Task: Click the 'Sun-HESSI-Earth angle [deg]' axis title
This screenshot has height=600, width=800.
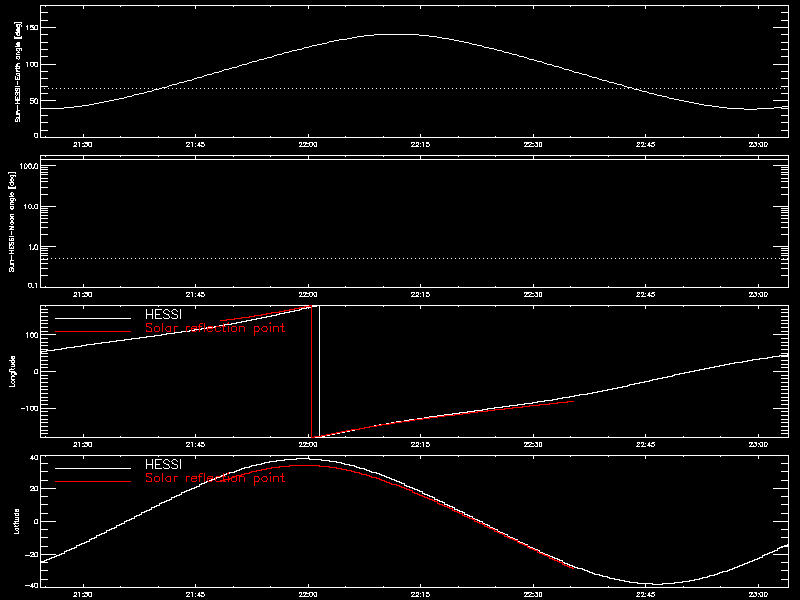Action: 18,71
